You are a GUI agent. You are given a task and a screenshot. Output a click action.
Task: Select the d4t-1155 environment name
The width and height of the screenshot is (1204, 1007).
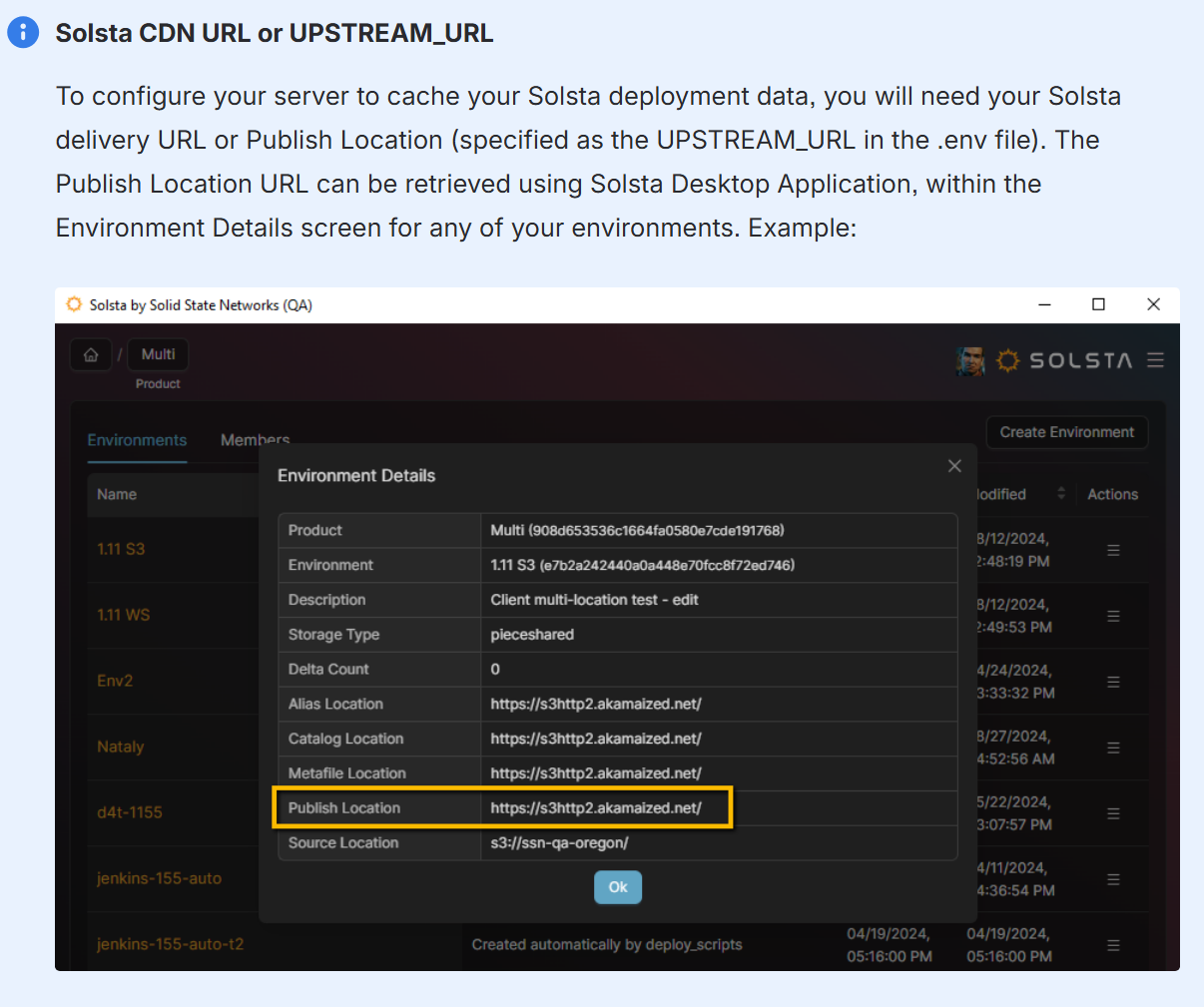(x=130, y=812)
